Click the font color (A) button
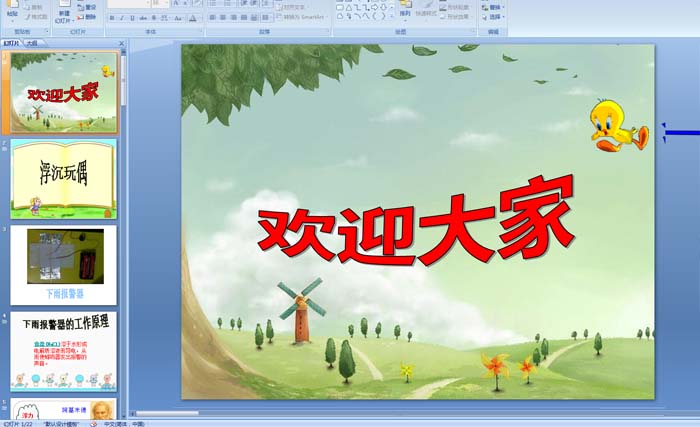Viewport: 700px width, 427px height. click(x=192, y=18)
